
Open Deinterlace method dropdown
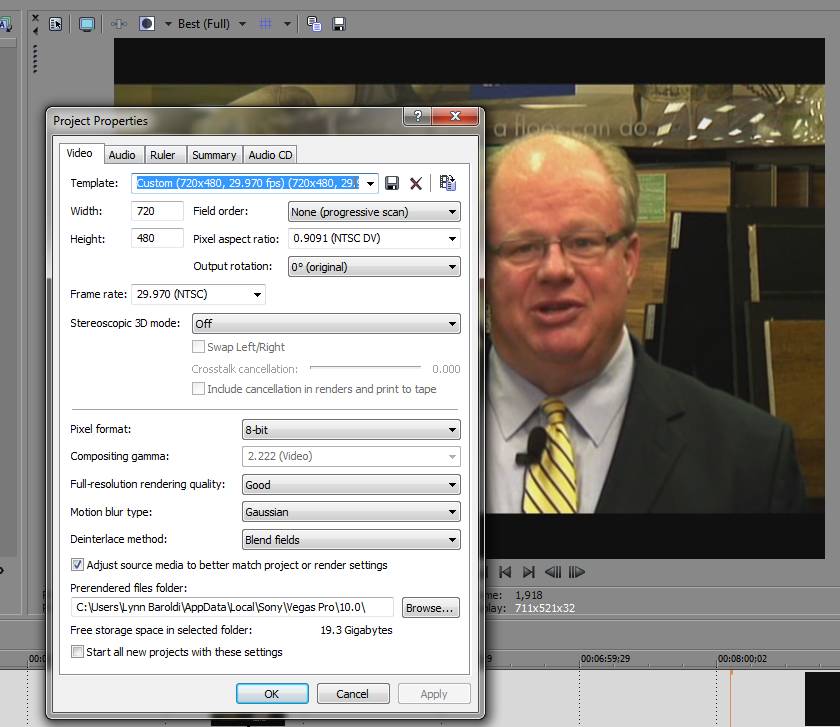pos(351,539)
